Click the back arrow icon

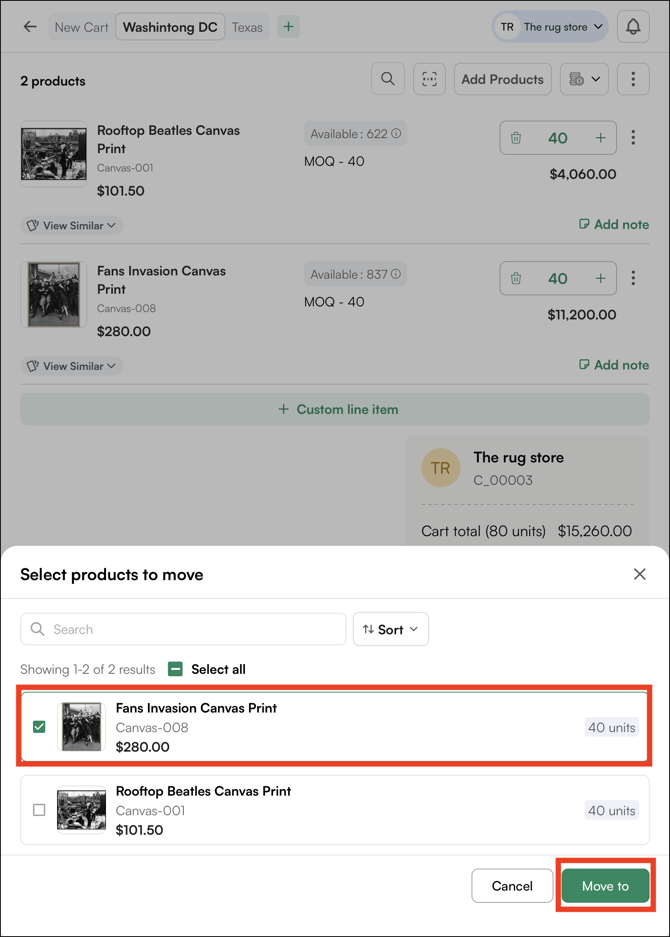pyautogui.click(x=30, y=27)
